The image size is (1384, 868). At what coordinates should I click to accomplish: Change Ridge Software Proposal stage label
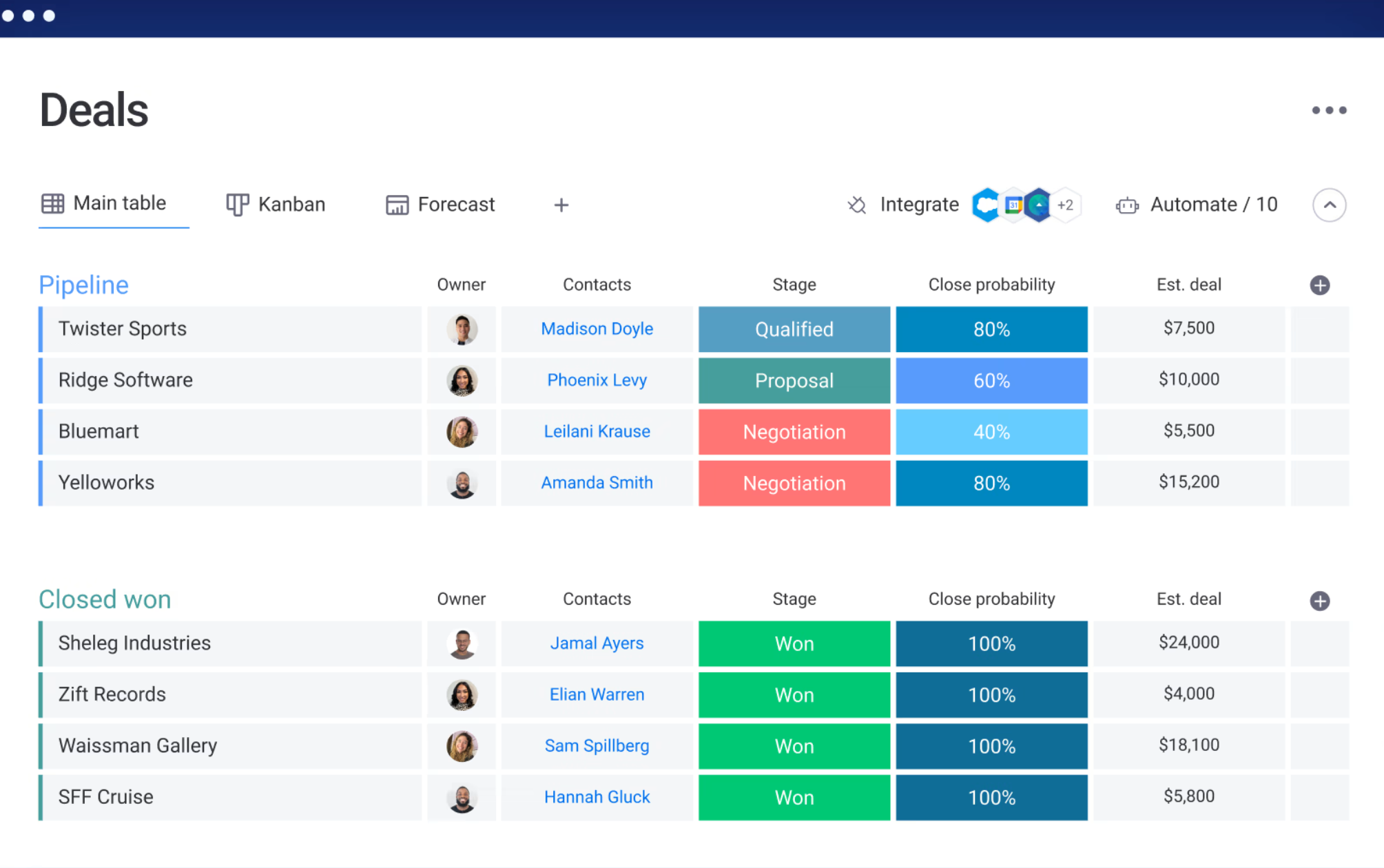point(794,380)
